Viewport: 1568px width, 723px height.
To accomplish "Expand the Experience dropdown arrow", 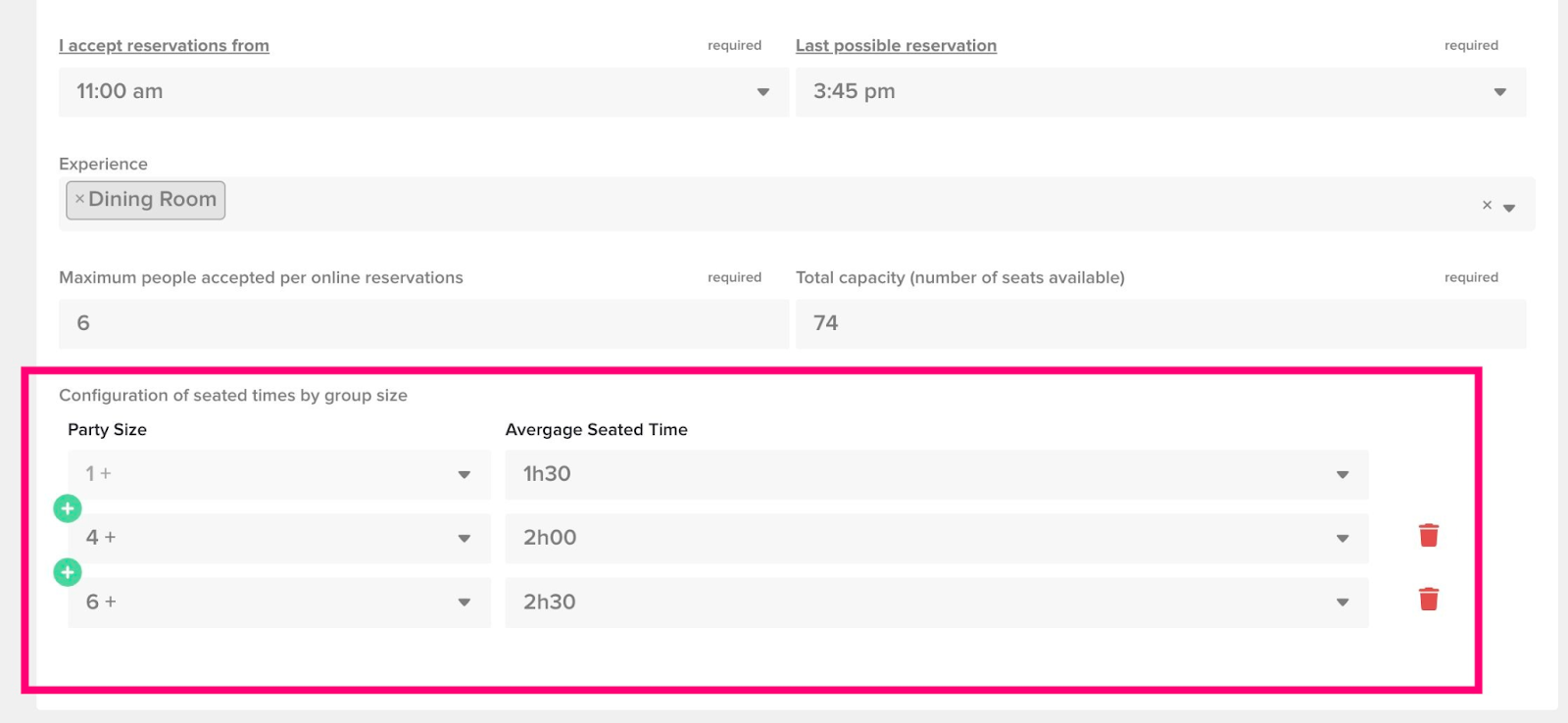I will 1509,207.
